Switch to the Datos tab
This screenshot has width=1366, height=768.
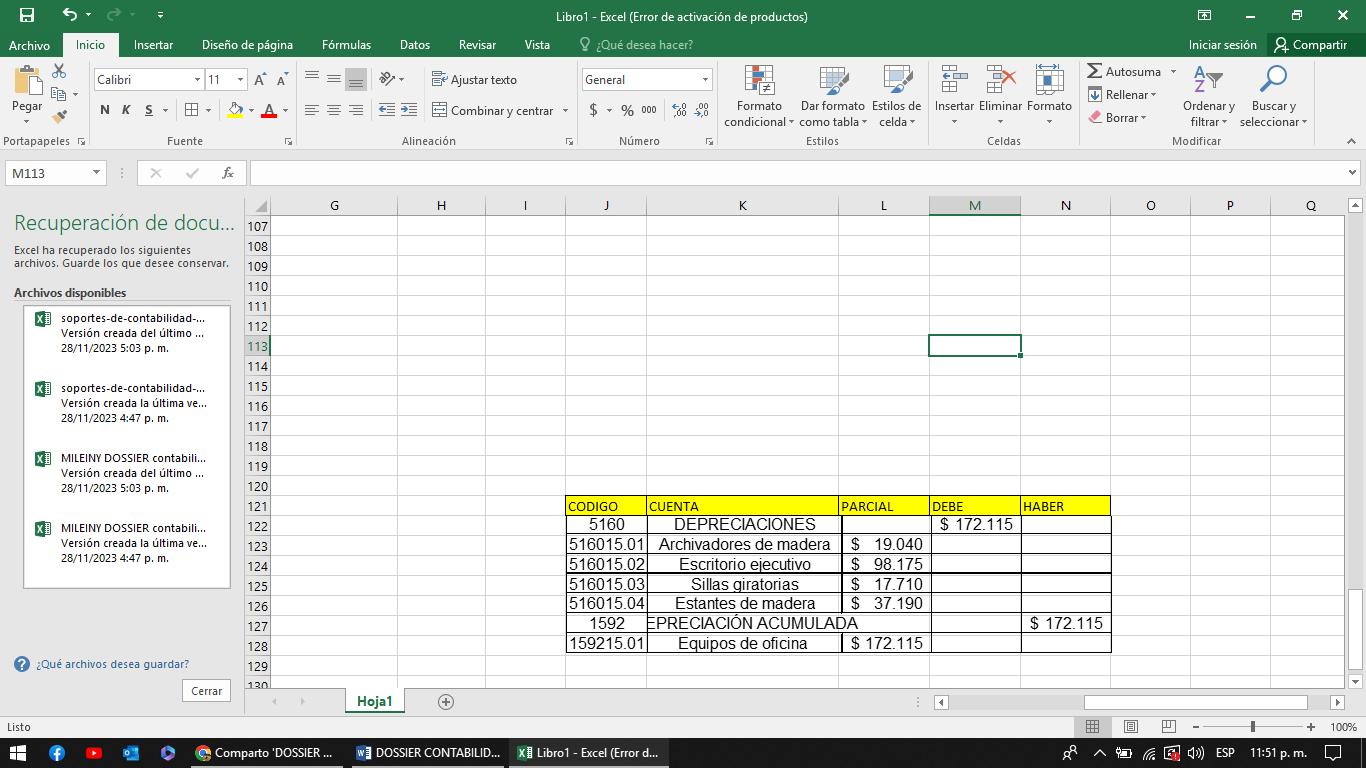tap(415, 44)
